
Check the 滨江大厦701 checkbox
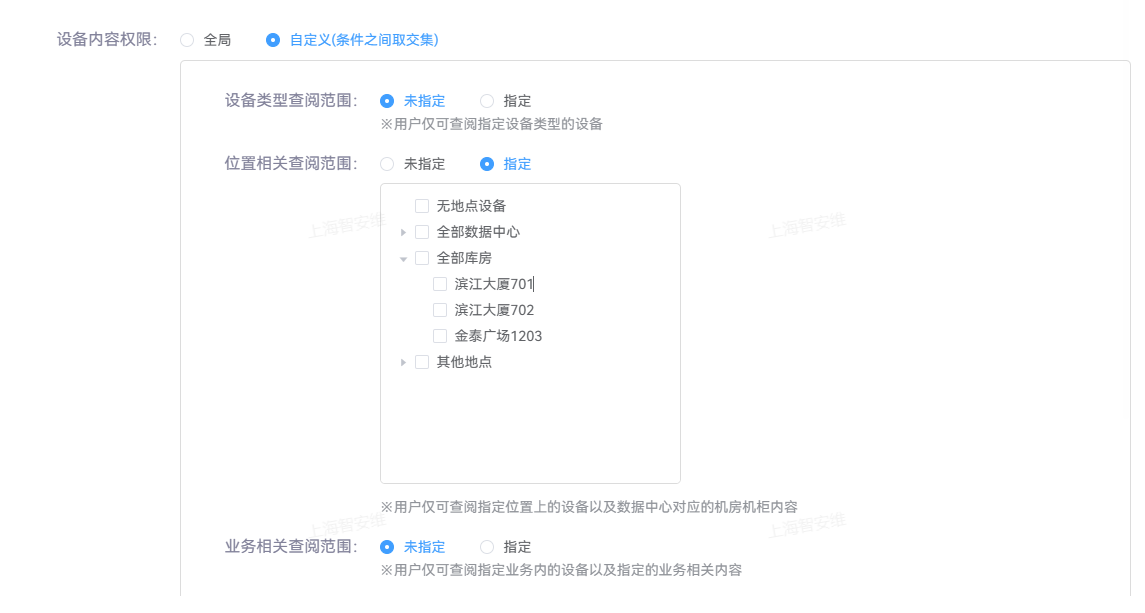(x=440, y=284)
